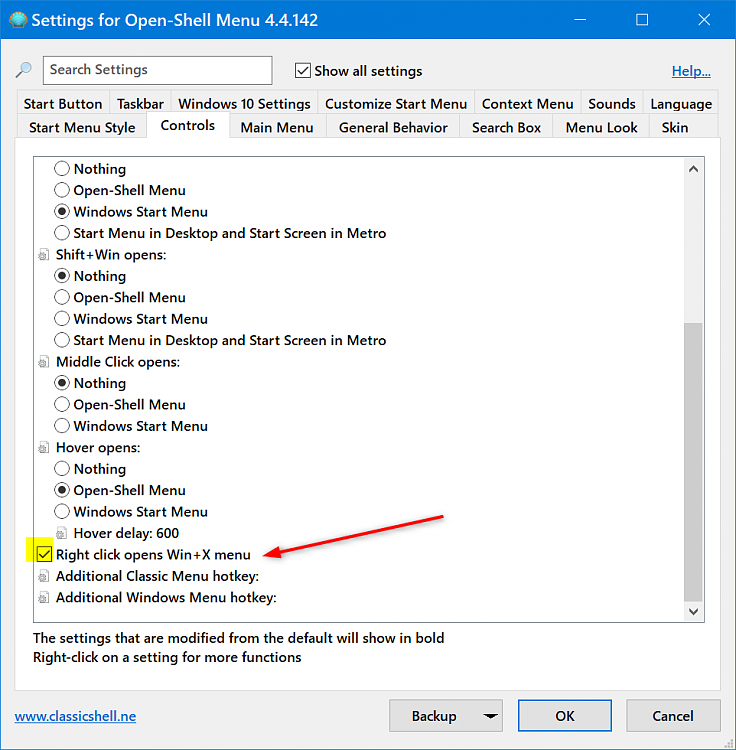
Task: Click scrollbar down arrow in settings list
Action: click(x=693, y=611)
